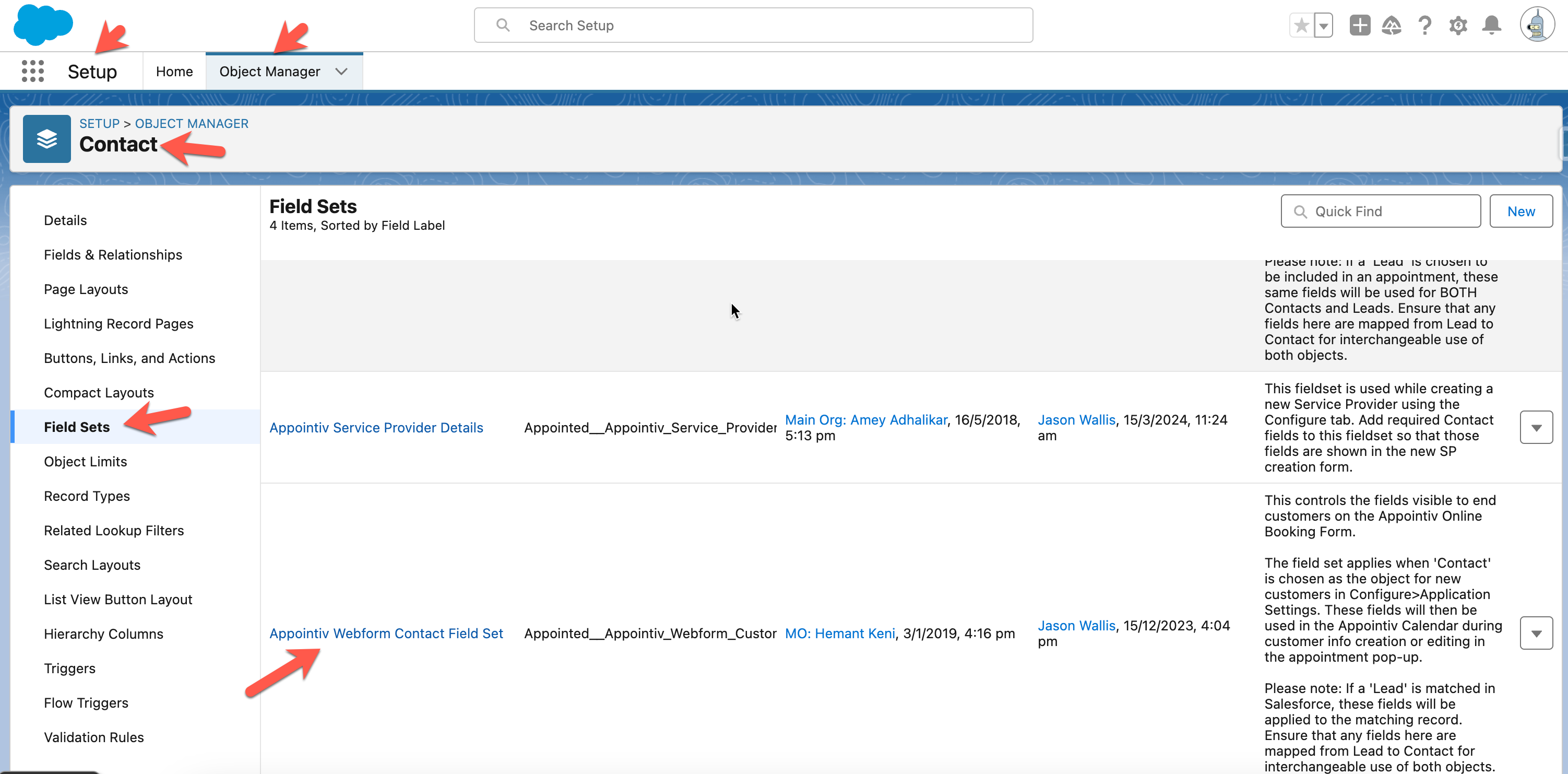Screen dimensions: 1568x774
Task: Click the Contact object layers icon
Action: (47, 139)
